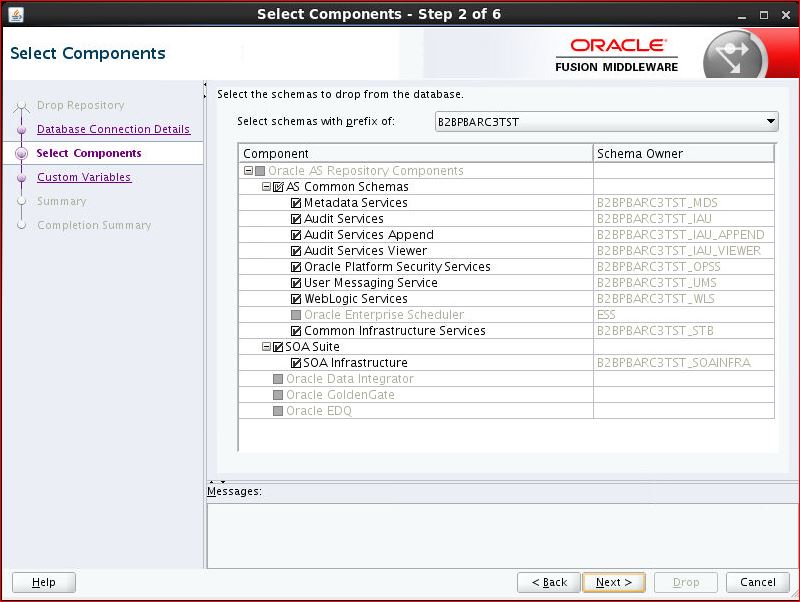Image resolution: width=800 pixels, height=602 pixels.
Task: Click the disabled Oracle Enterprise Scheduler checkbox
Action: 296,315
